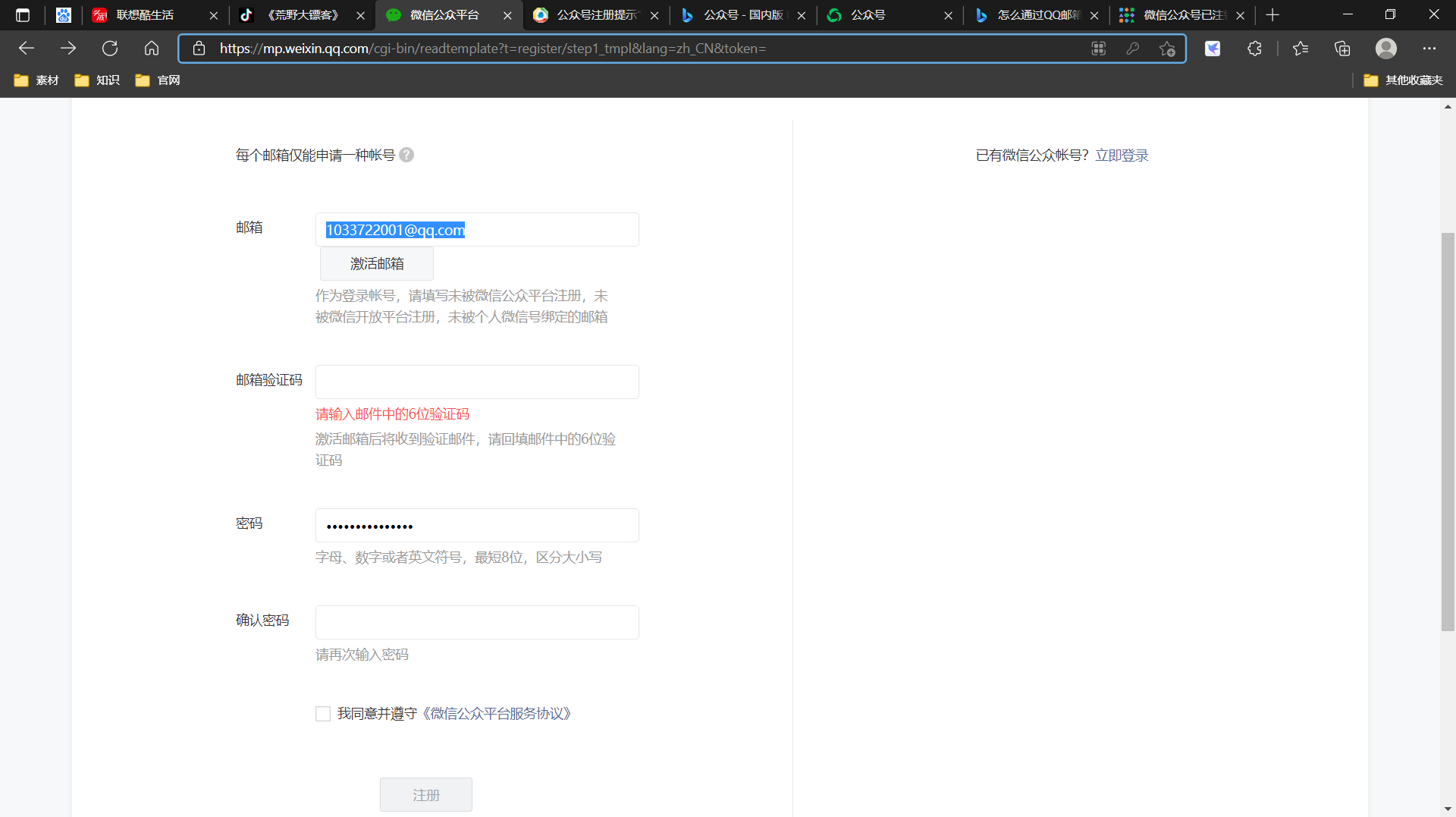Open the browser profile avatar
Viewport: 1456px width, 817px height.
coord(1386,49)
